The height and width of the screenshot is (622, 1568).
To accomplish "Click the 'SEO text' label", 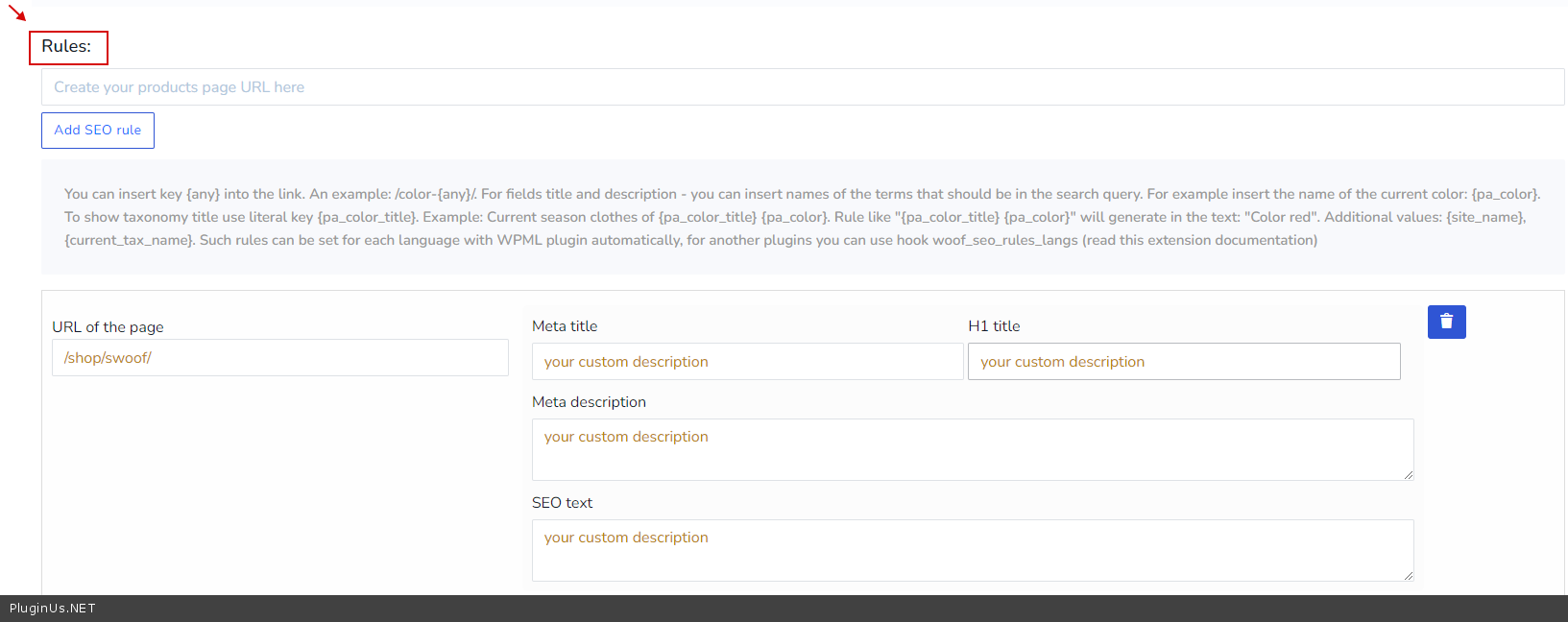I will (562, 503).
